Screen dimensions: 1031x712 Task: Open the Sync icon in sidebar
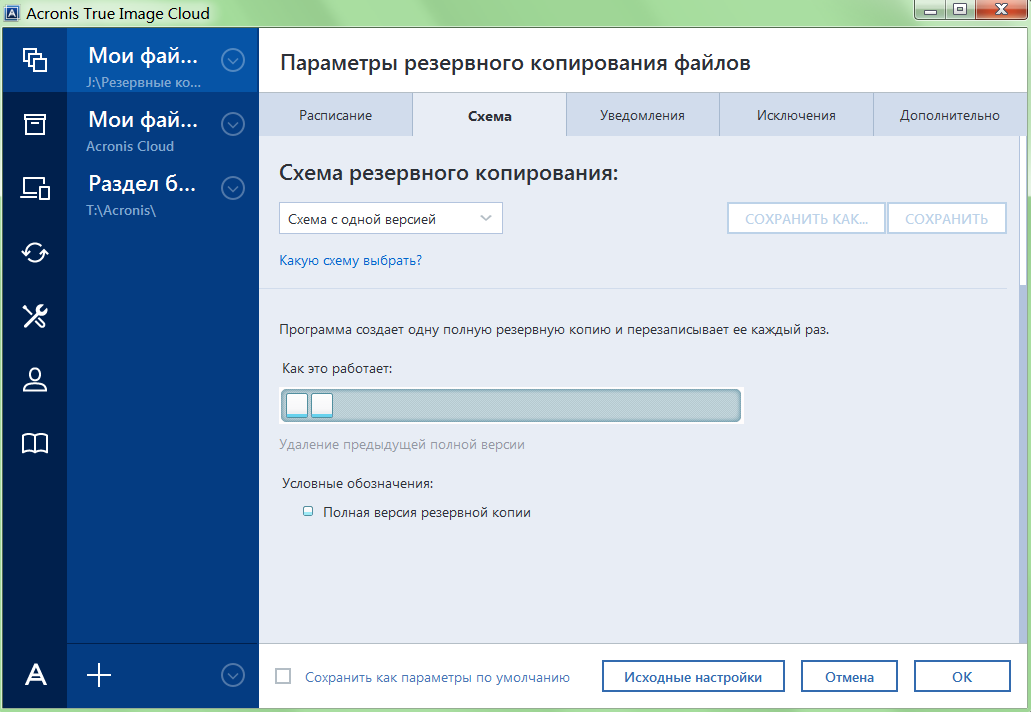point(35,252)
